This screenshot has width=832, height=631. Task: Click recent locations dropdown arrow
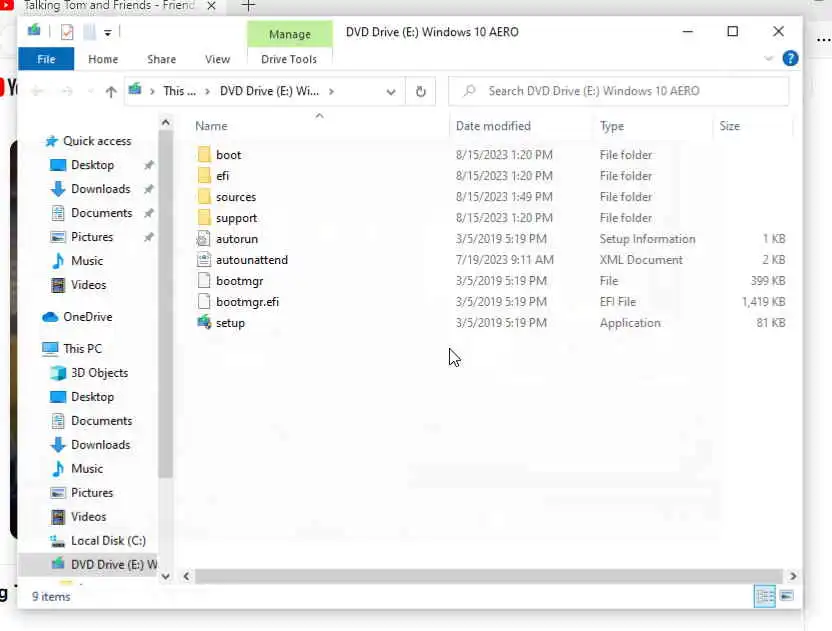point(90,92)
